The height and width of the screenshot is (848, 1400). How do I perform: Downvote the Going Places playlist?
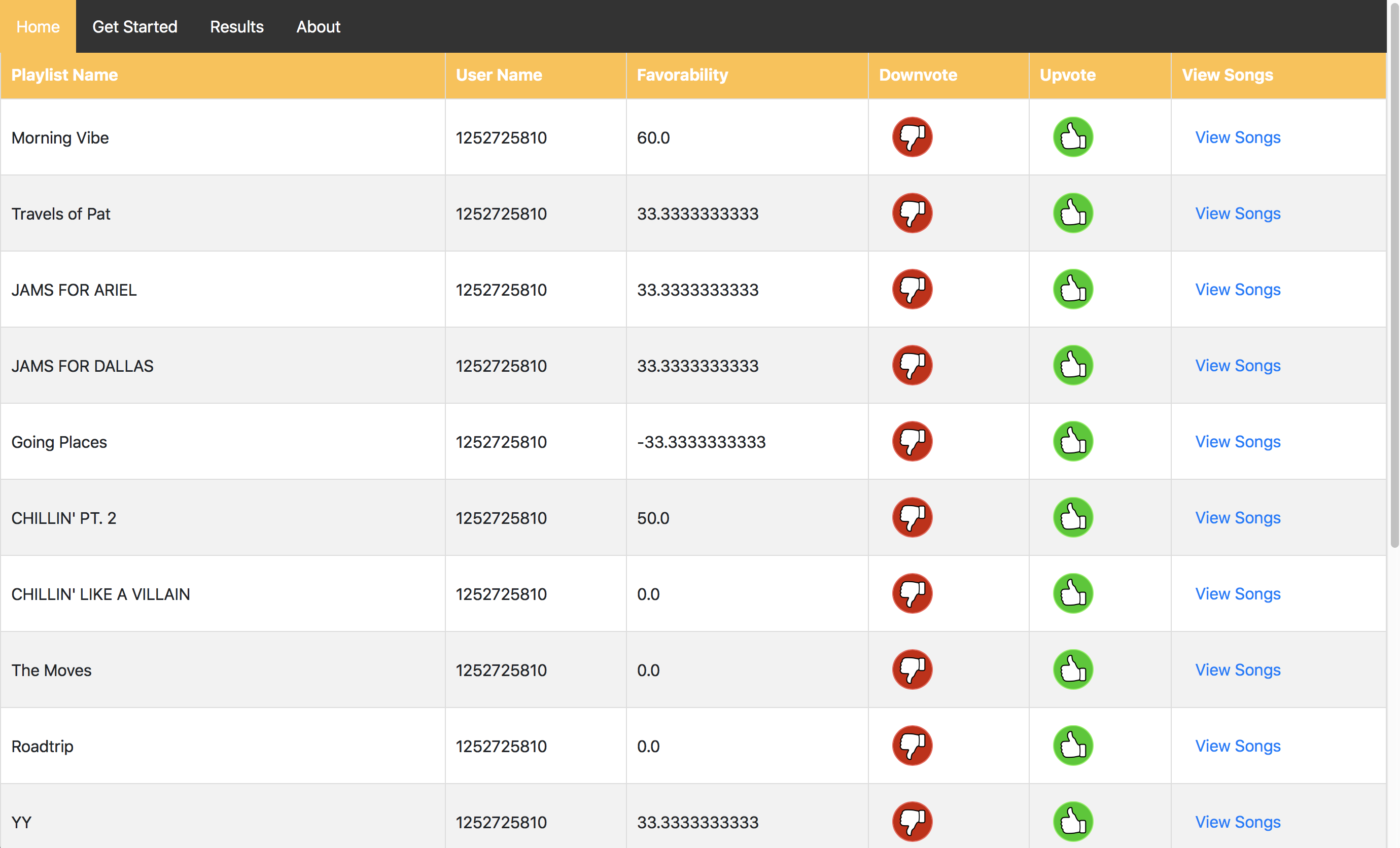[912, 441]
